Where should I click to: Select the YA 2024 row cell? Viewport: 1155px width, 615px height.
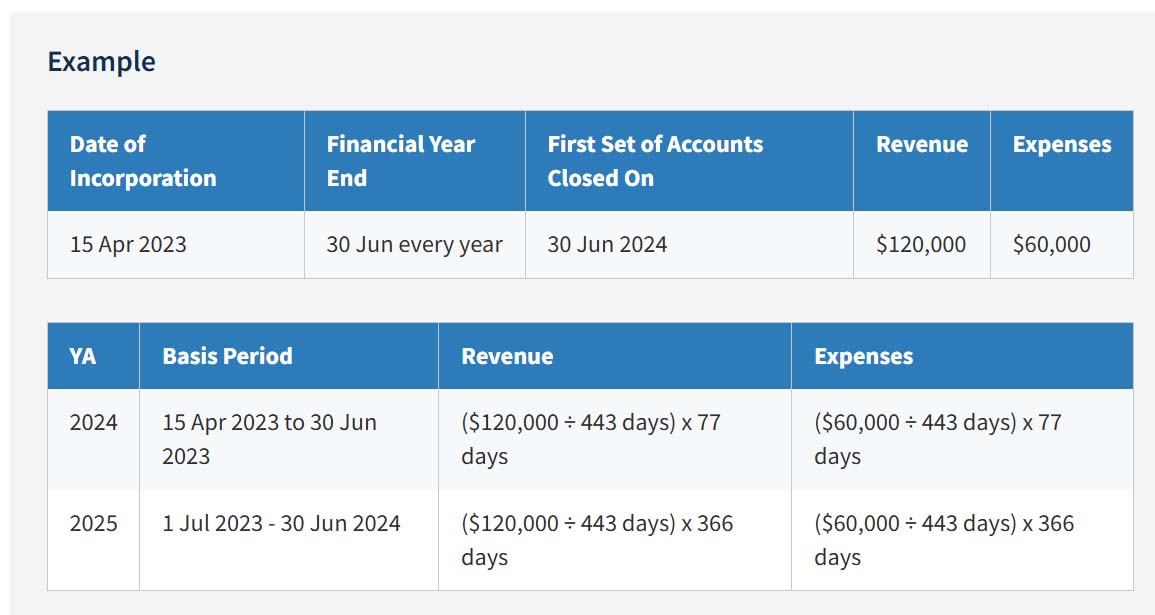pos(94,439)
